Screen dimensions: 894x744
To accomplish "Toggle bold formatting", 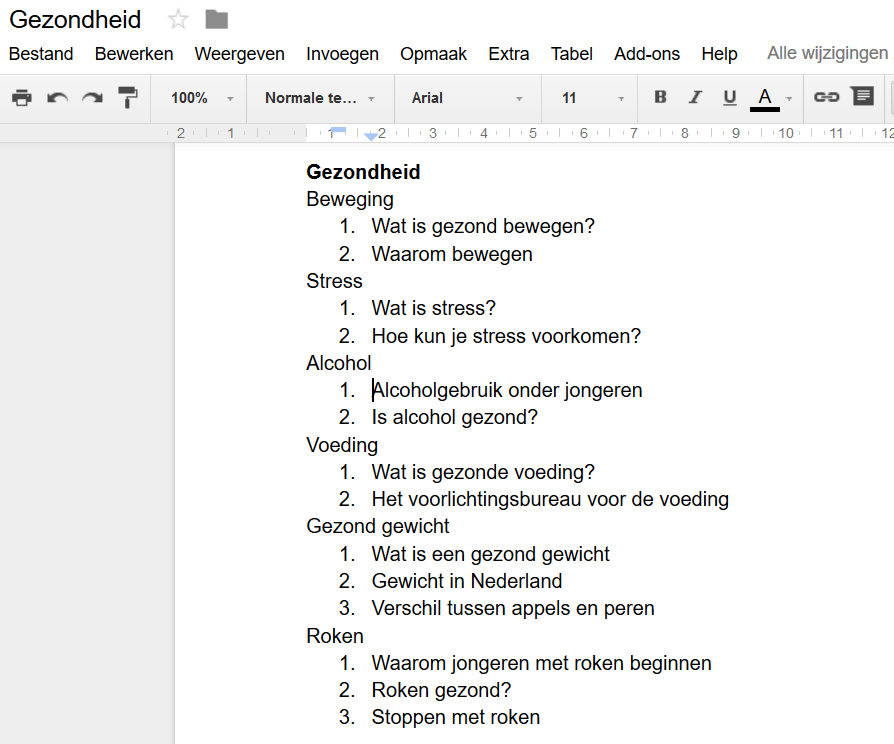I will click(x=660, y=97).
